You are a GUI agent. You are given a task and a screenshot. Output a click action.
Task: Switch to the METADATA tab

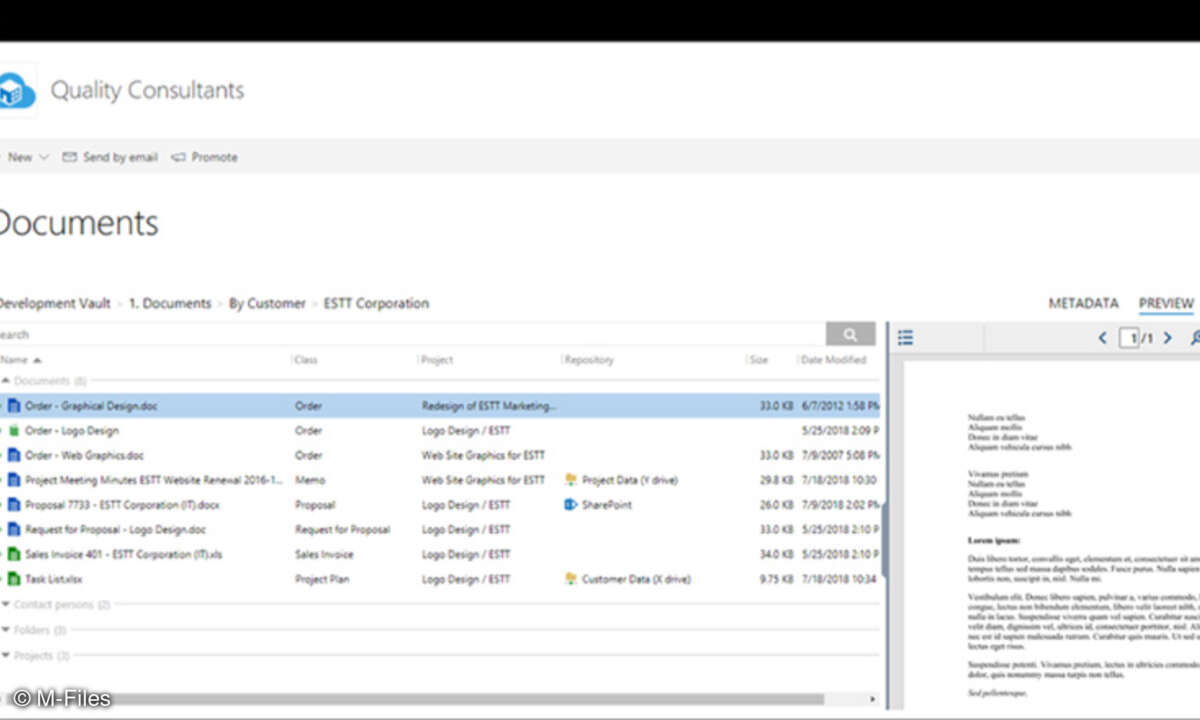tap(1083, 303)
